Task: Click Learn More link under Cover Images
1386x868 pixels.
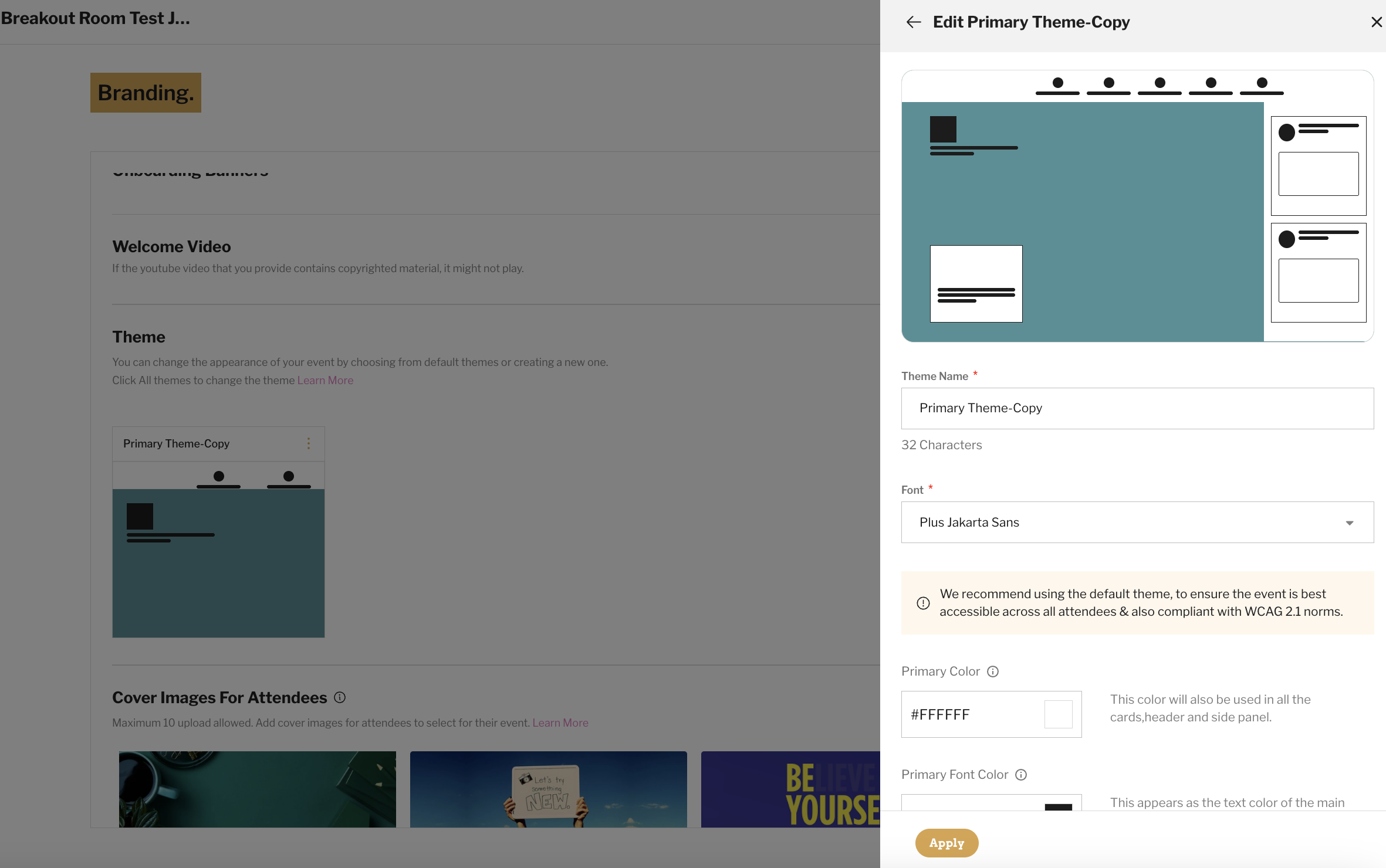Action: (x=560, y=723)
